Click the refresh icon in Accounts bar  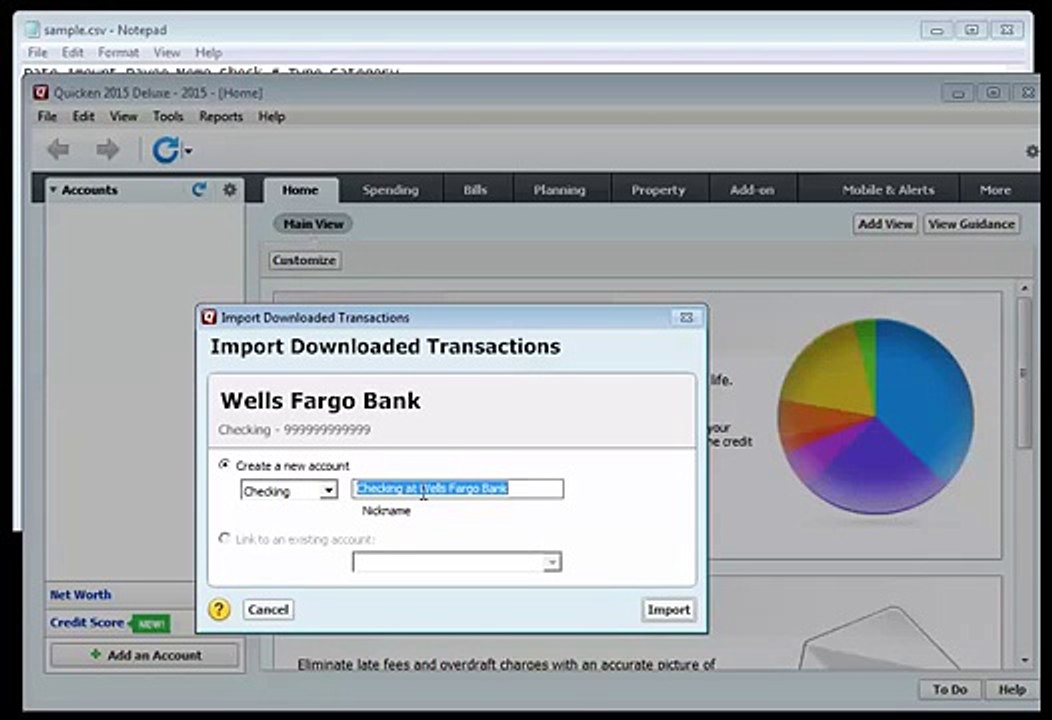pyautogui.click(x=199, y=190)
